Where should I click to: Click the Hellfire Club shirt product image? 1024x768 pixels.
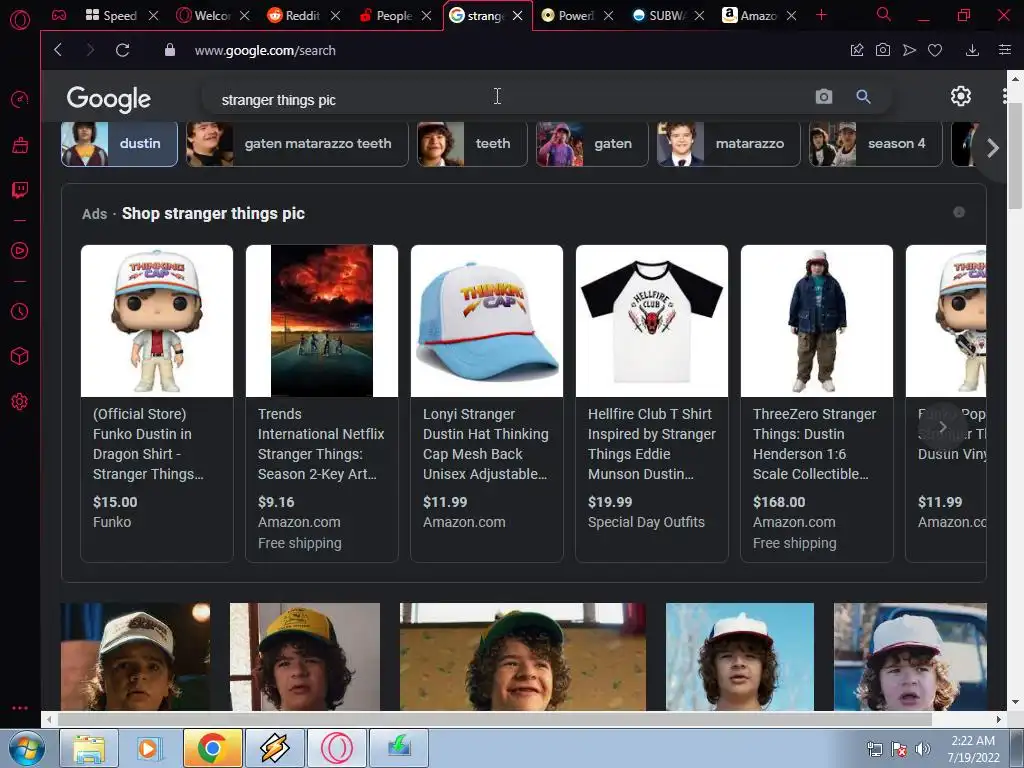coord(652,321)
